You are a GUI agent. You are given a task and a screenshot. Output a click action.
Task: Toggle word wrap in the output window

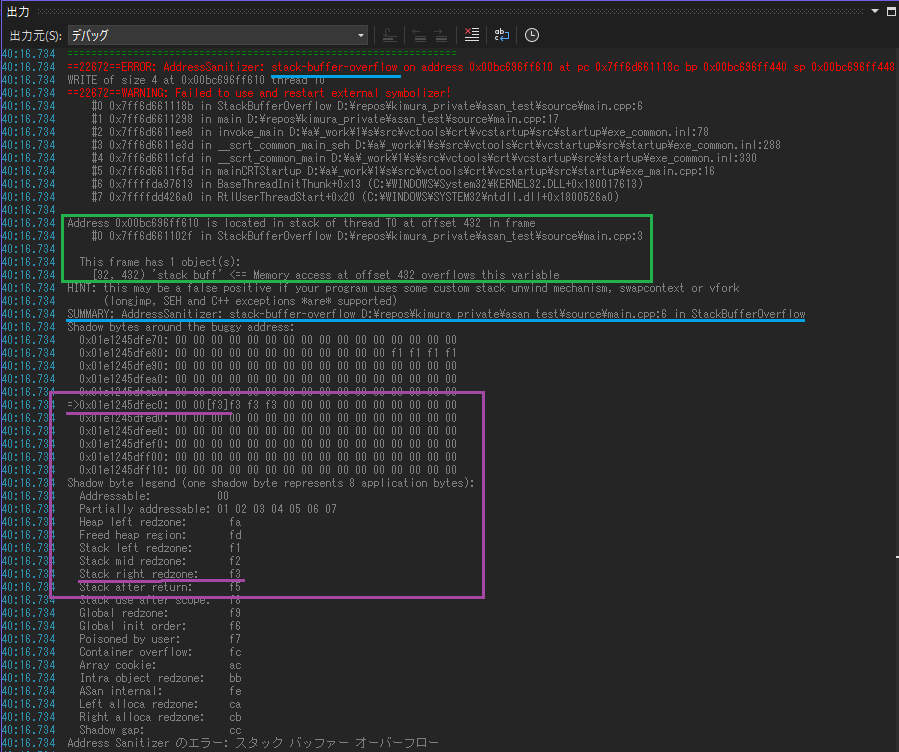pos(502,35)
